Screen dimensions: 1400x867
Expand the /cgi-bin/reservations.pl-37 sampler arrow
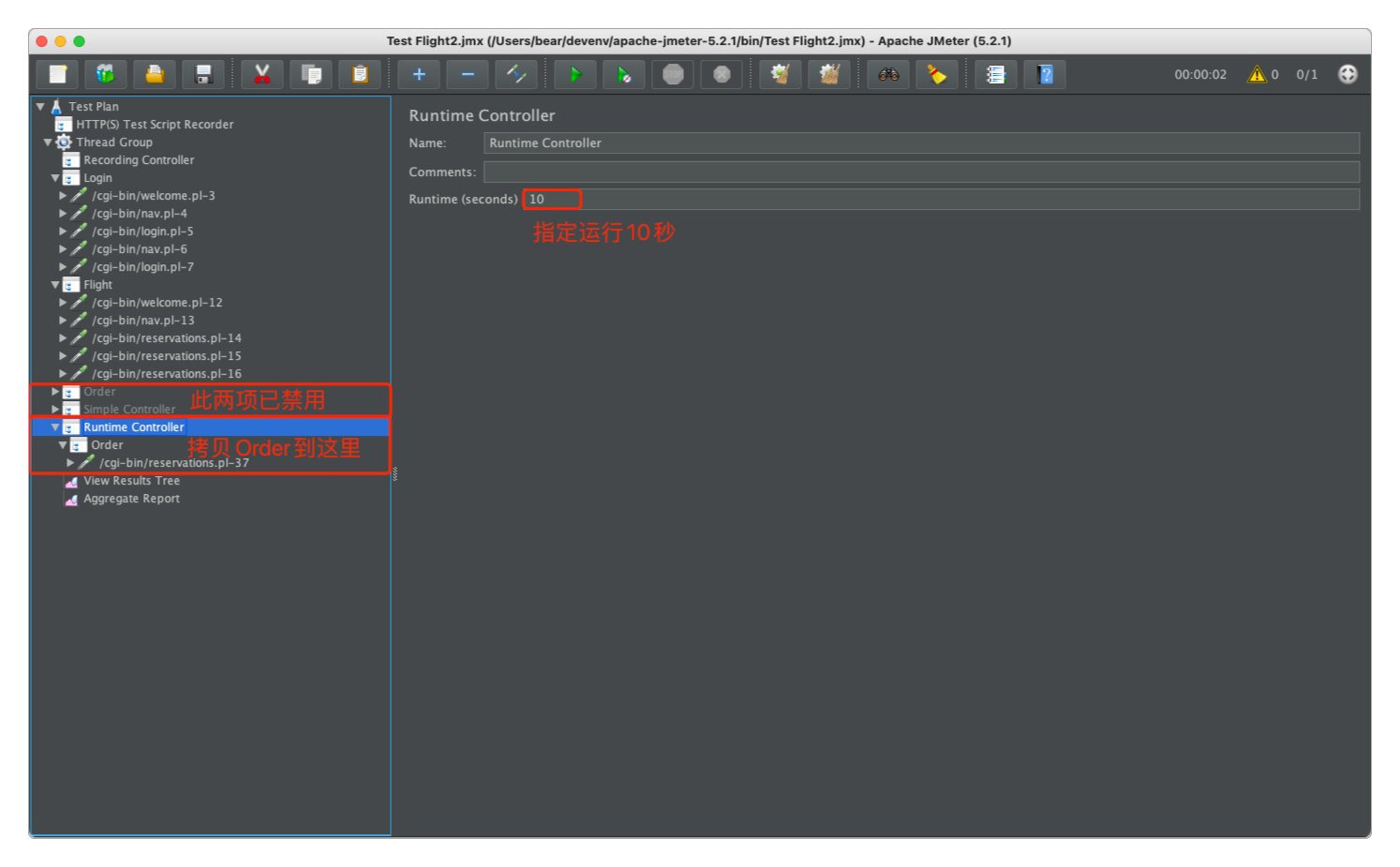pos(70,463)
